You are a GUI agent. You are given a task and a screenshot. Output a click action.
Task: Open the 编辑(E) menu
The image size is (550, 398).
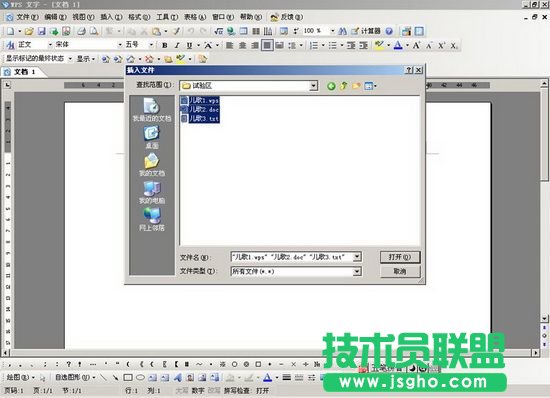point(55,17)
